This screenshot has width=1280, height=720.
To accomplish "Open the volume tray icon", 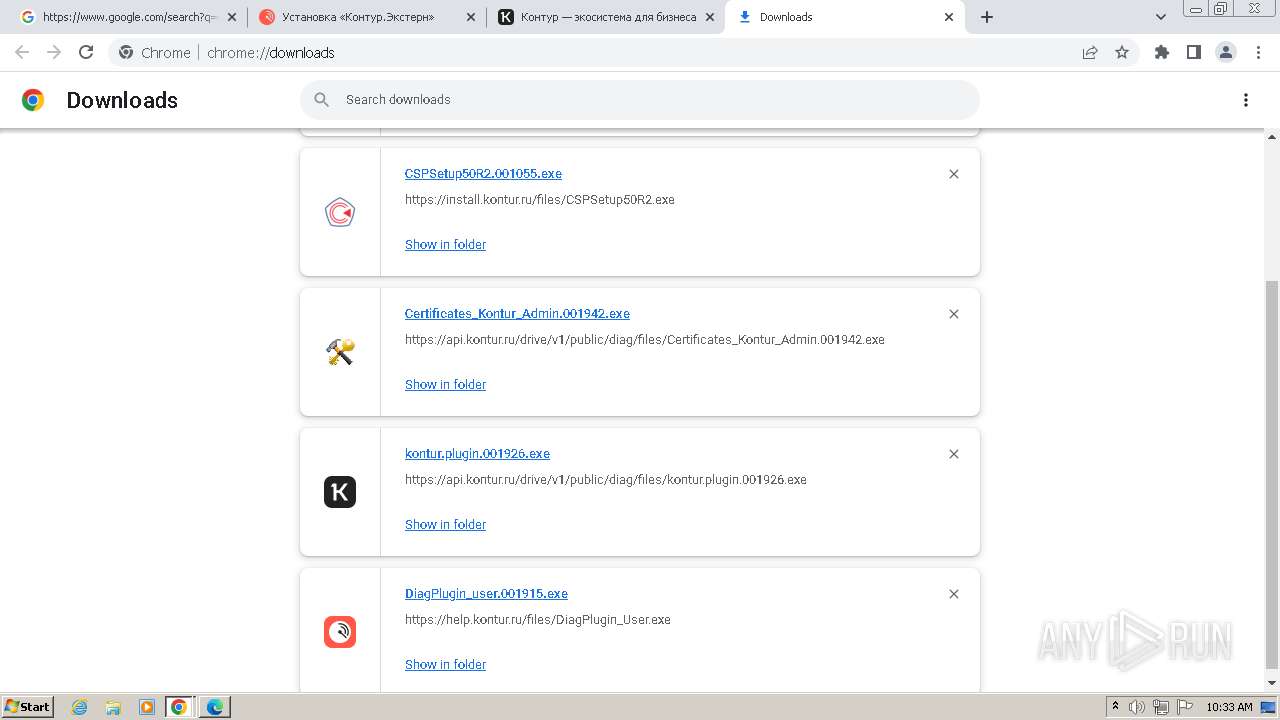I will point(1137,707).
